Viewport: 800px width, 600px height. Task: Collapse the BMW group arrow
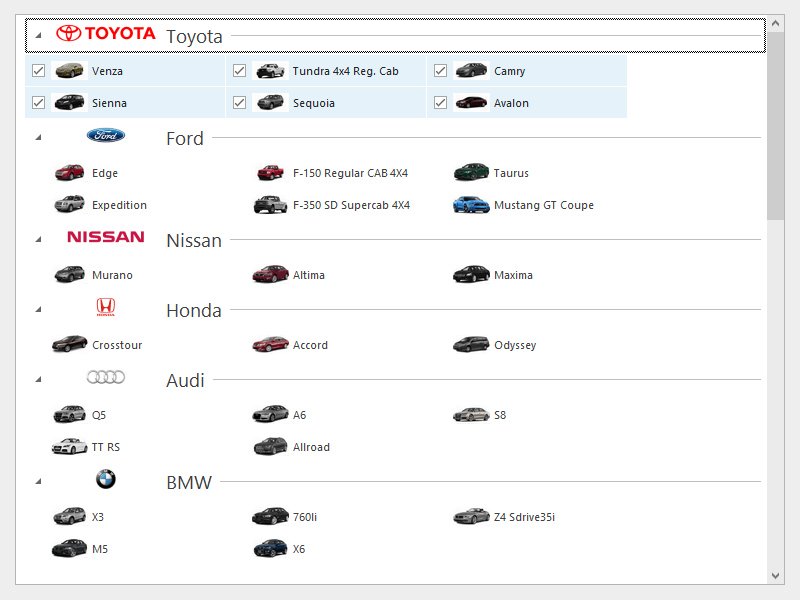point(38,481)
